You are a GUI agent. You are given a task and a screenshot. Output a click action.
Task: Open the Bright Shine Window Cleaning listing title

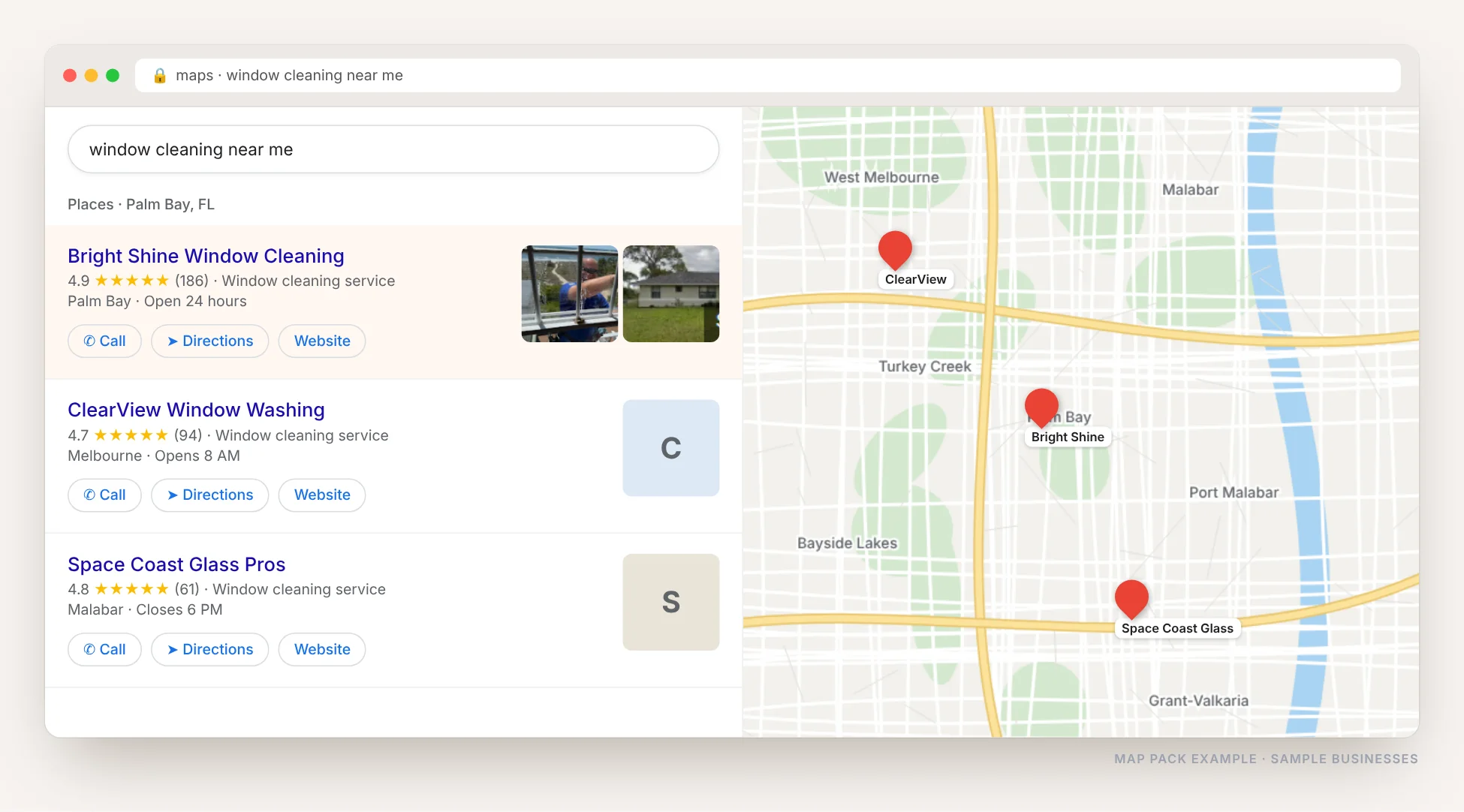[206, 256]
